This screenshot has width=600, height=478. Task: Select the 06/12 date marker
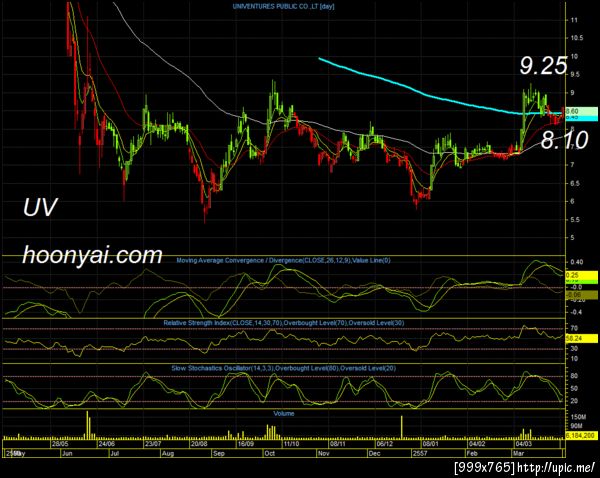pyautogui.click(x=385, y=444)
